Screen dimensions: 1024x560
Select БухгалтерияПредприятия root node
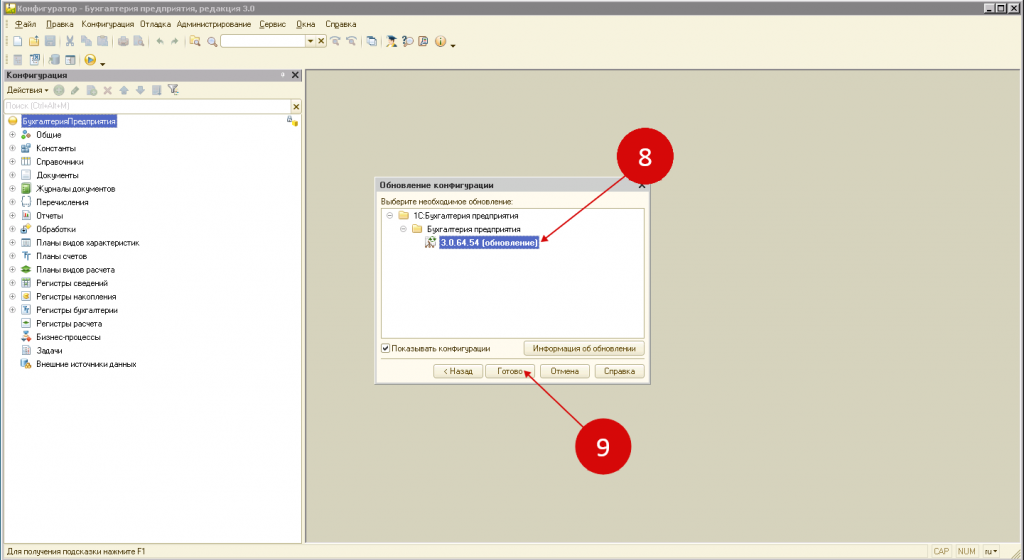69,121
